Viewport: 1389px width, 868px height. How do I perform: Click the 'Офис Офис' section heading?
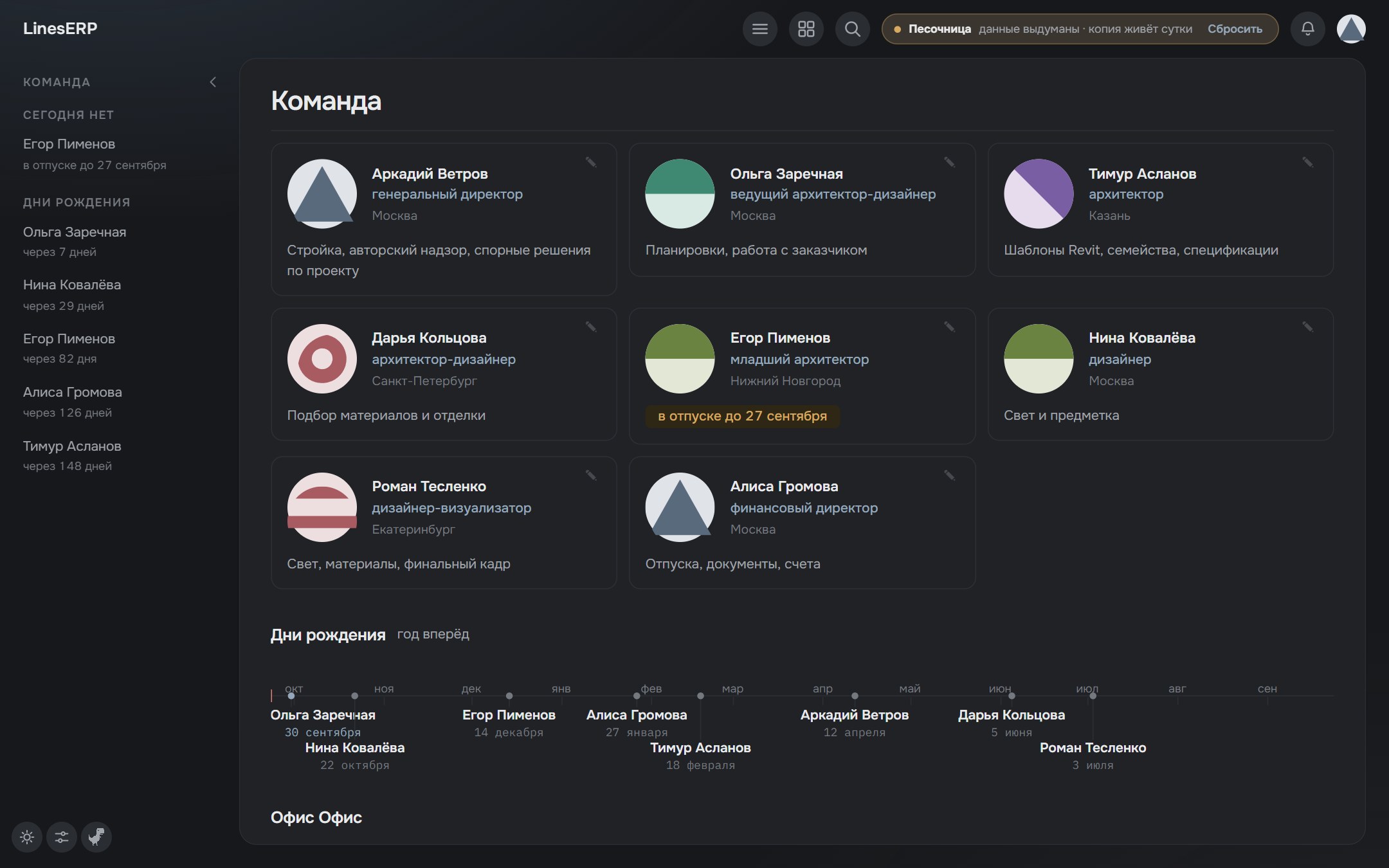(x=316, y=817)
